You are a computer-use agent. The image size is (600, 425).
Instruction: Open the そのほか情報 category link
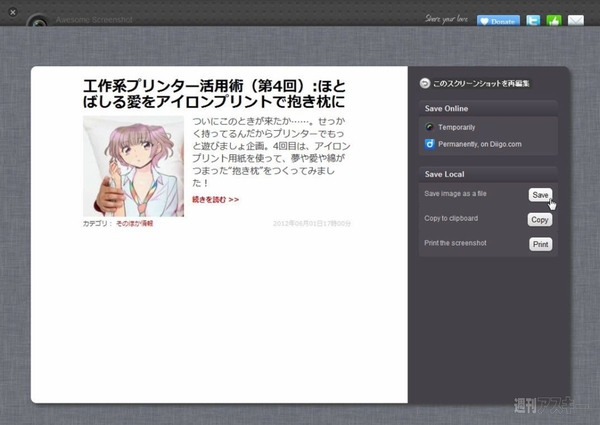tap(134, 223)
